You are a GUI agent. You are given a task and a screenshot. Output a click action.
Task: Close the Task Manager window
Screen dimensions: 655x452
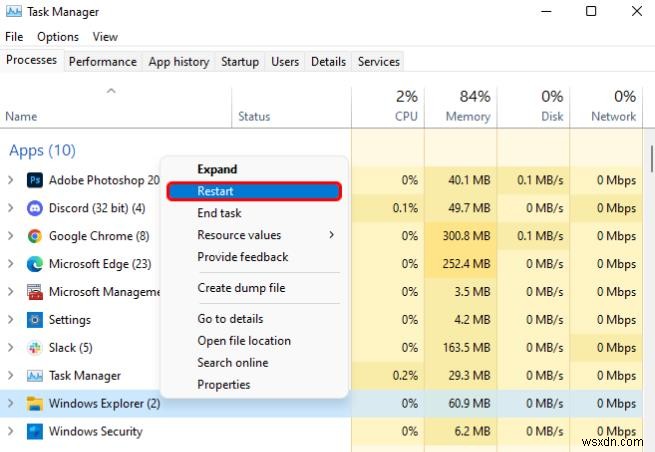point(637,11)
